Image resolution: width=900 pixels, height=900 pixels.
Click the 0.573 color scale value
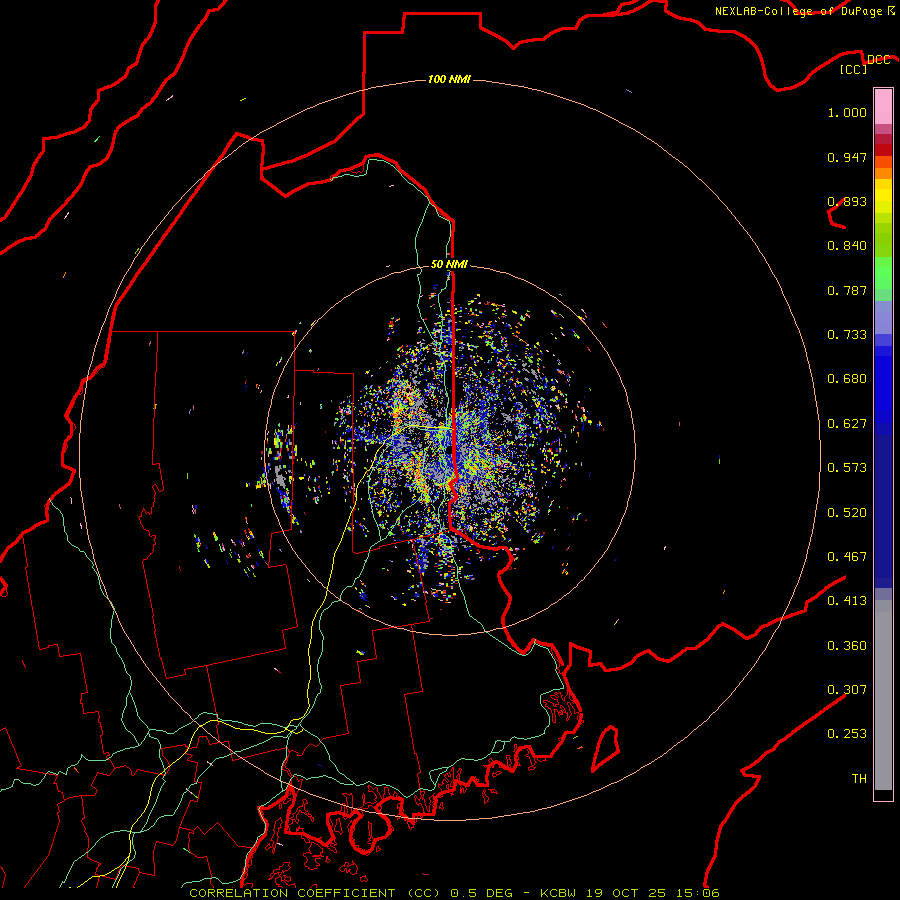847,468
